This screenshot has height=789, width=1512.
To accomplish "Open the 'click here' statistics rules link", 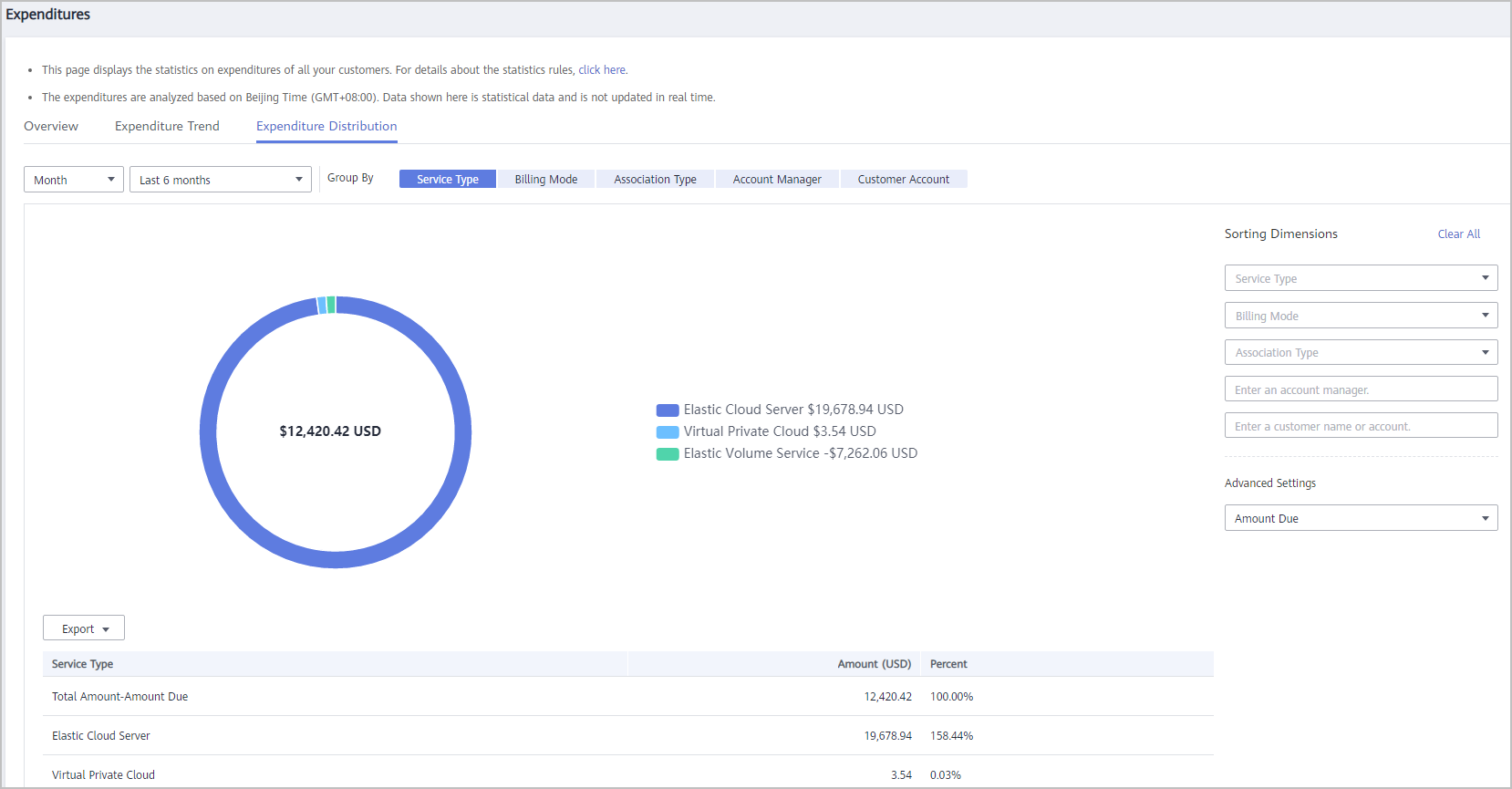I will click(602, 70).
